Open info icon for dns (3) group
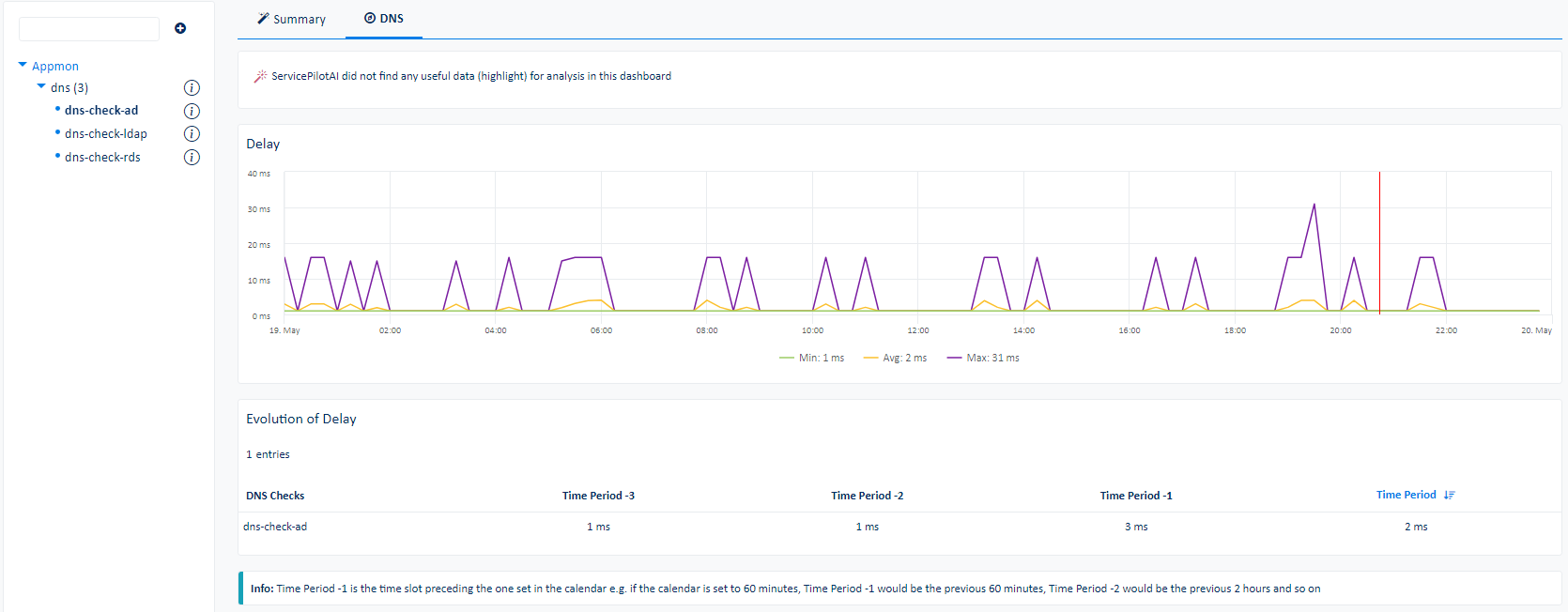 (192, 88)
